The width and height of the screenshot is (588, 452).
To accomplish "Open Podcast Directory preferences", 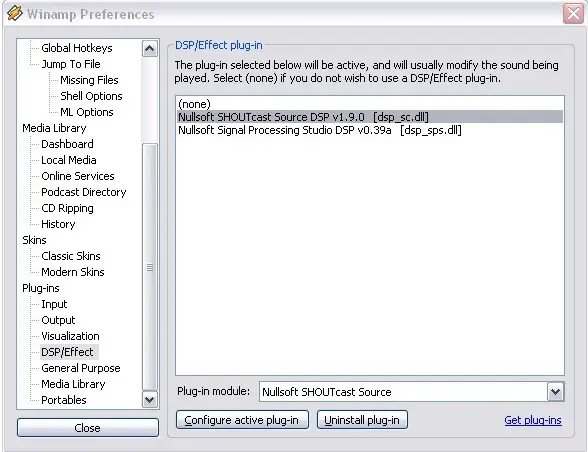I will [84, 192].
